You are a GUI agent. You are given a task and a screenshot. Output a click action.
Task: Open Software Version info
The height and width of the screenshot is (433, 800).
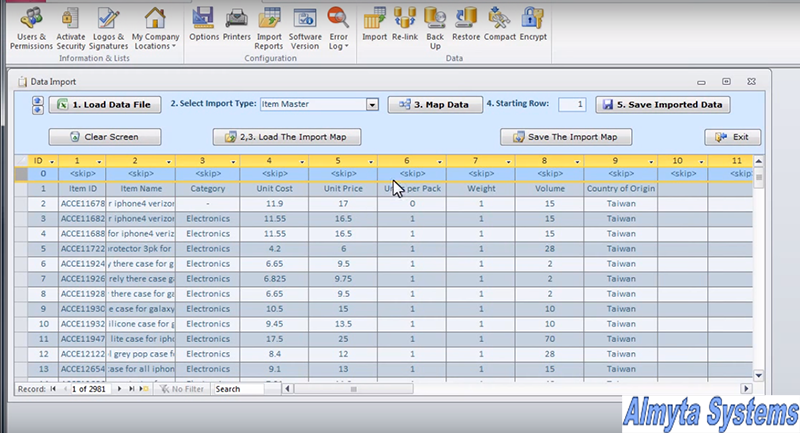pos(305,25)
